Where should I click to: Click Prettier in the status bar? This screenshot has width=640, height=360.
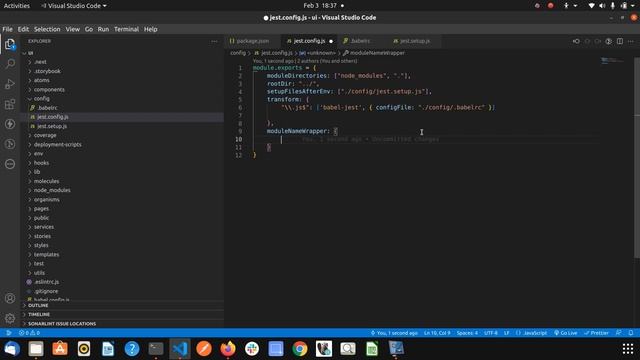point(596,333)
